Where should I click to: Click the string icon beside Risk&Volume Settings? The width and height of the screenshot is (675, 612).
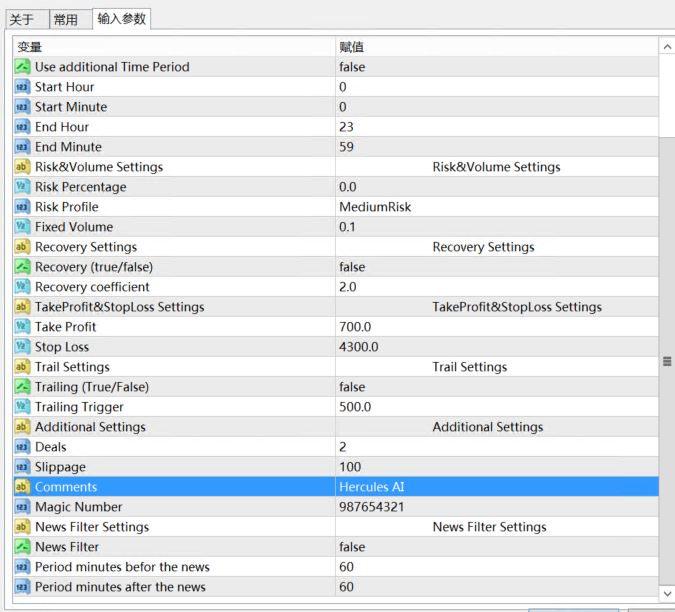(22, 167)
